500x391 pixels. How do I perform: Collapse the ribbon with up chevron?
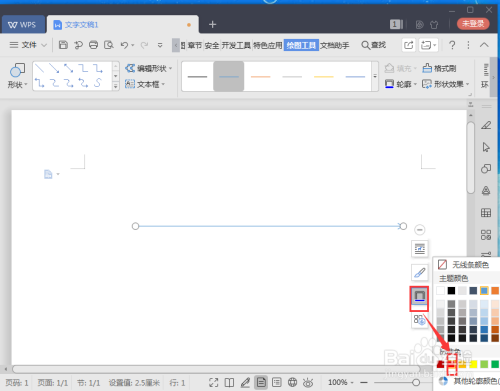tap(484, 45)
